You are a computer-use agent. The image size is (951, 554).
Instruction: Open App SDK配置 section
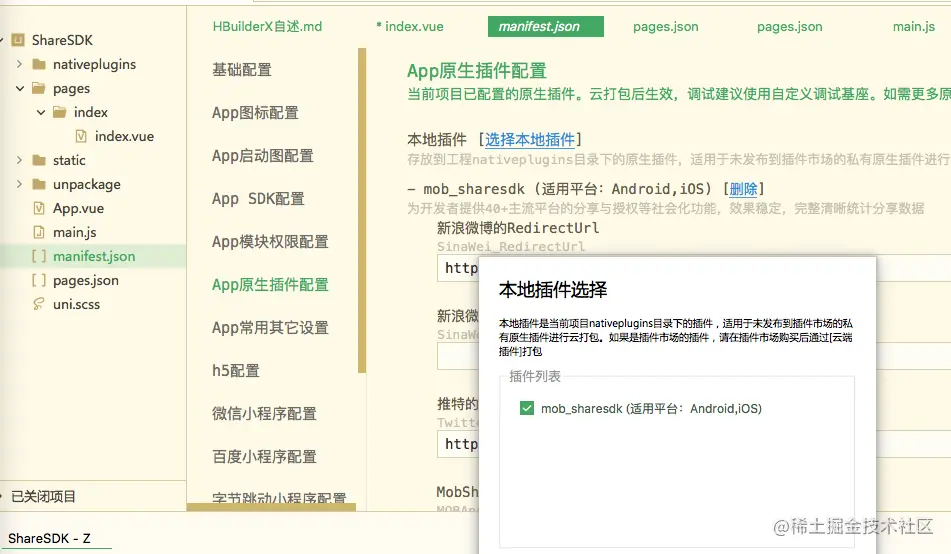[258, 199]
